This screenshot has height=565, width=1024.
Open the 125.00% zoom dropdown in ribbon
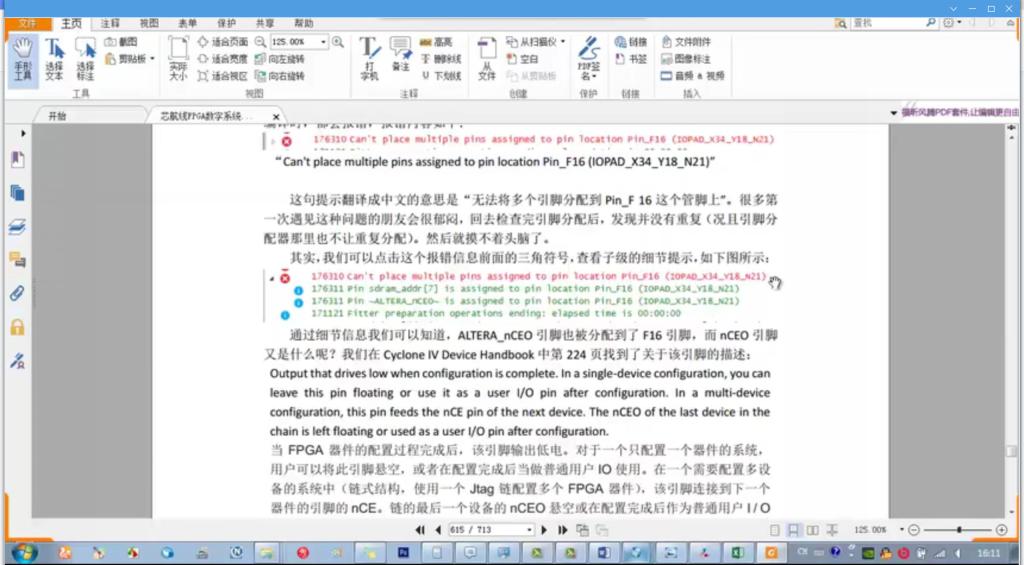[323, 42]
